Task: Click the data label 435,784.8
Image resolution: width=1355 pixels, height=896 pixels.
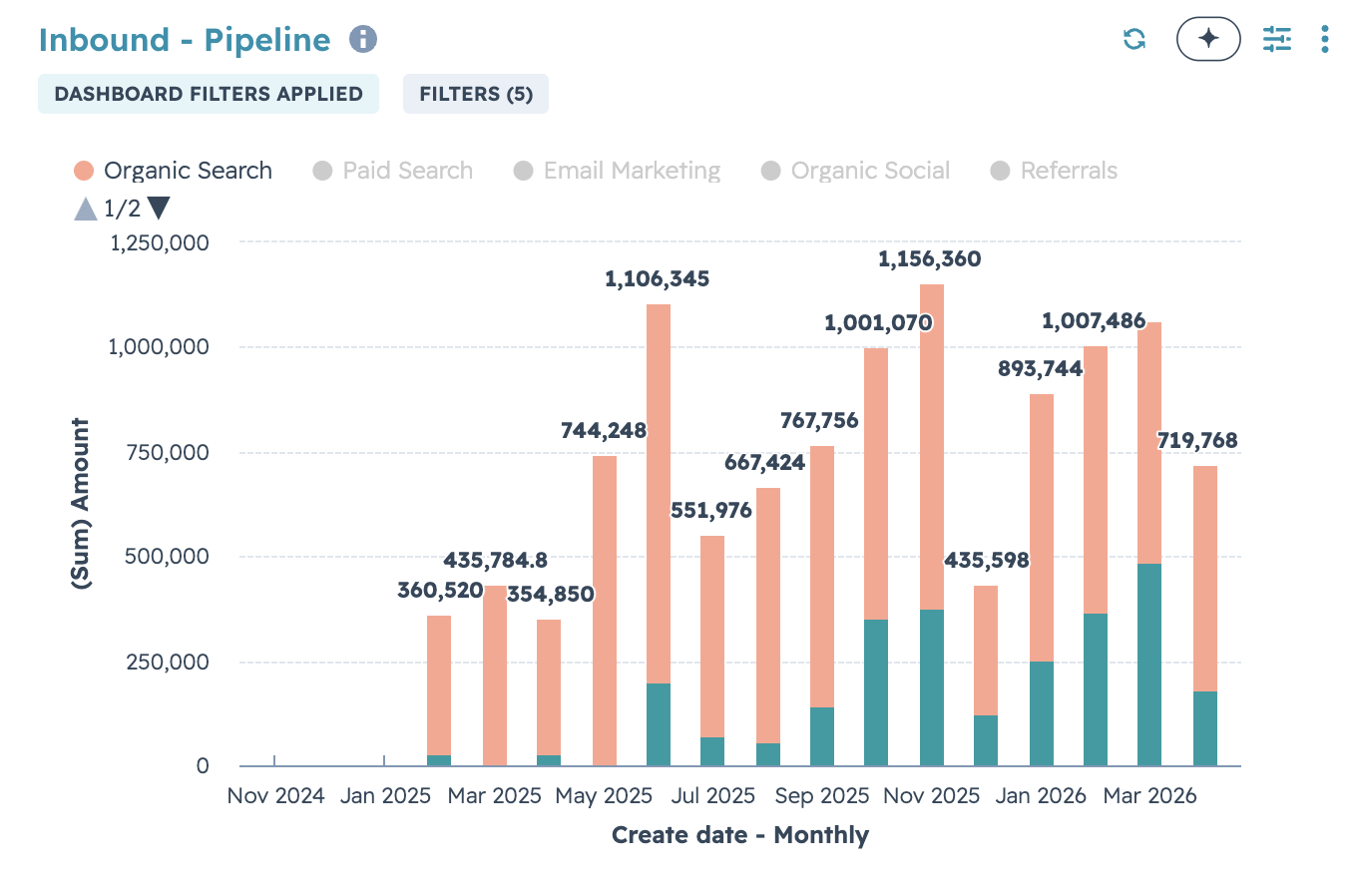Action: (496, 561)
